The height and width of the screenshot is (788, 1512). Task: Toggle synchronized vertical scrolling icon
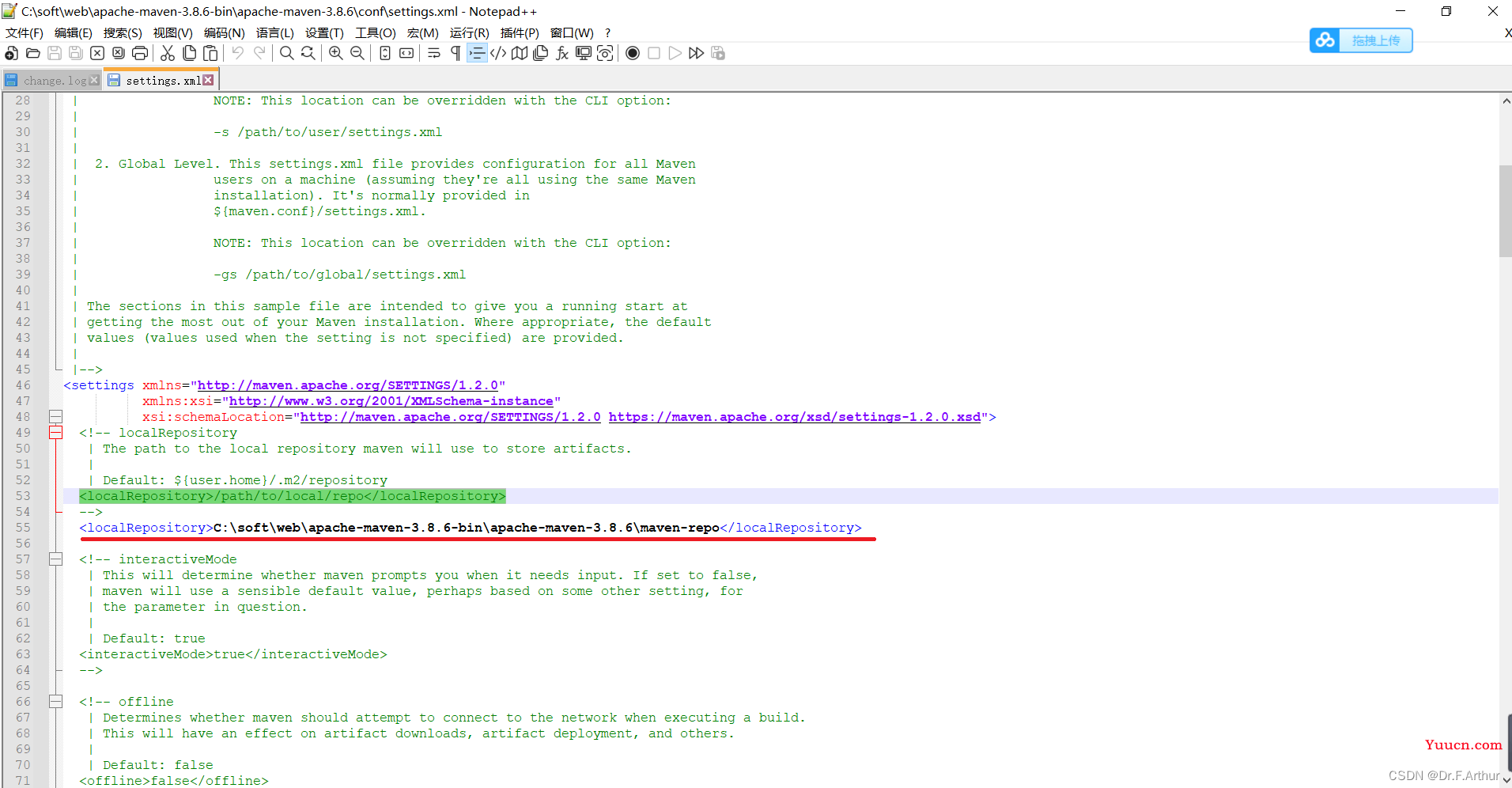point(385,53)
